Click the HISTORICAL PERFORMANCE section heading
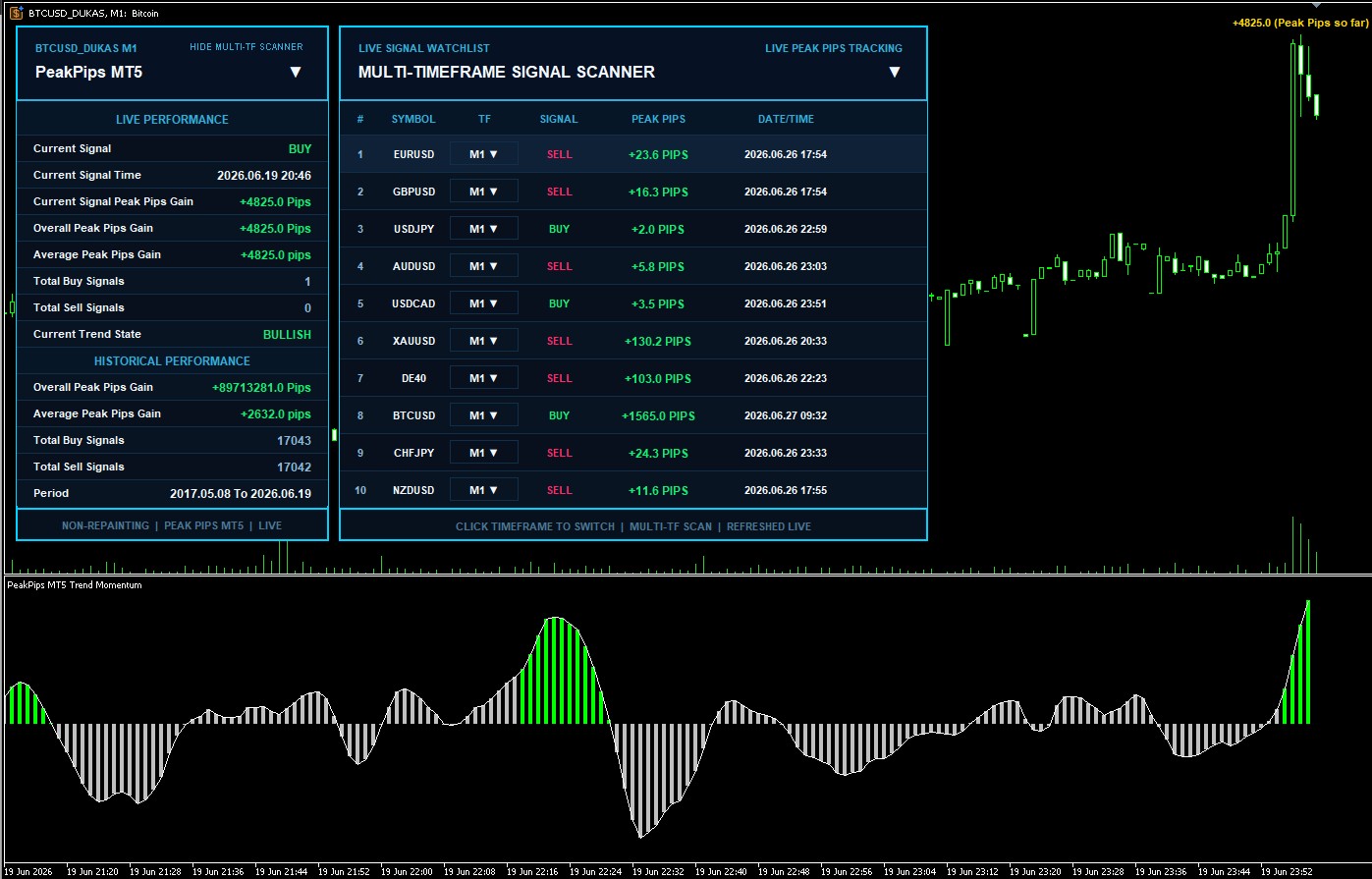 click(x=172, y=360)
